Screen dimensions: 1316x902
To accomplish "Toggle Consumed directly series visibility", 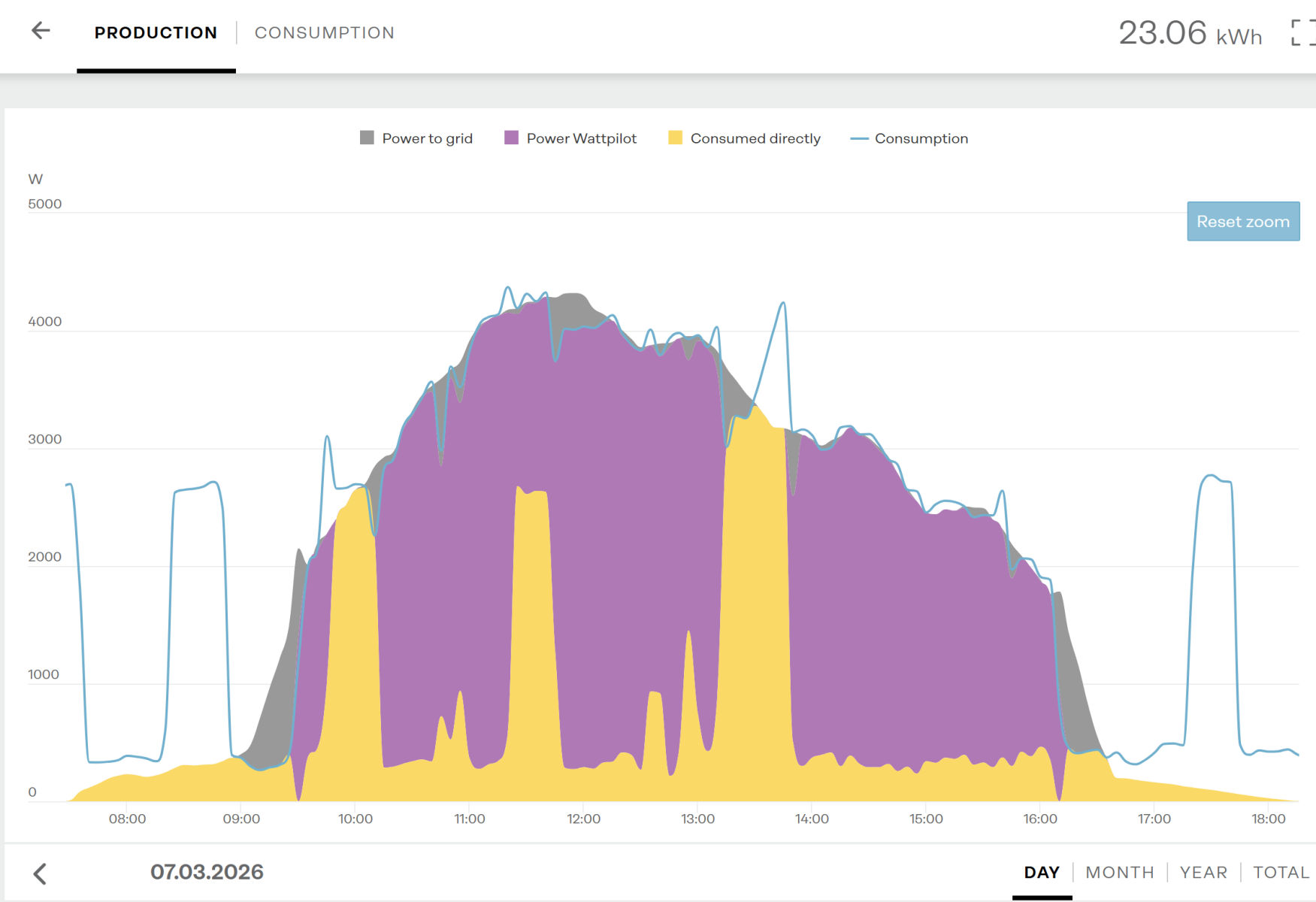I will [755, 138].
